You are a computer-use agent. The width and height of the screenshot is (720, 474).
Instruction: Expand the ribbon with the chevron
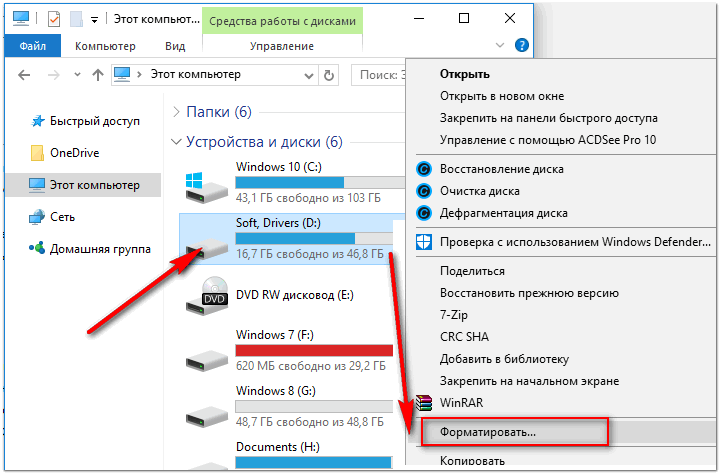tap(500, 45)
